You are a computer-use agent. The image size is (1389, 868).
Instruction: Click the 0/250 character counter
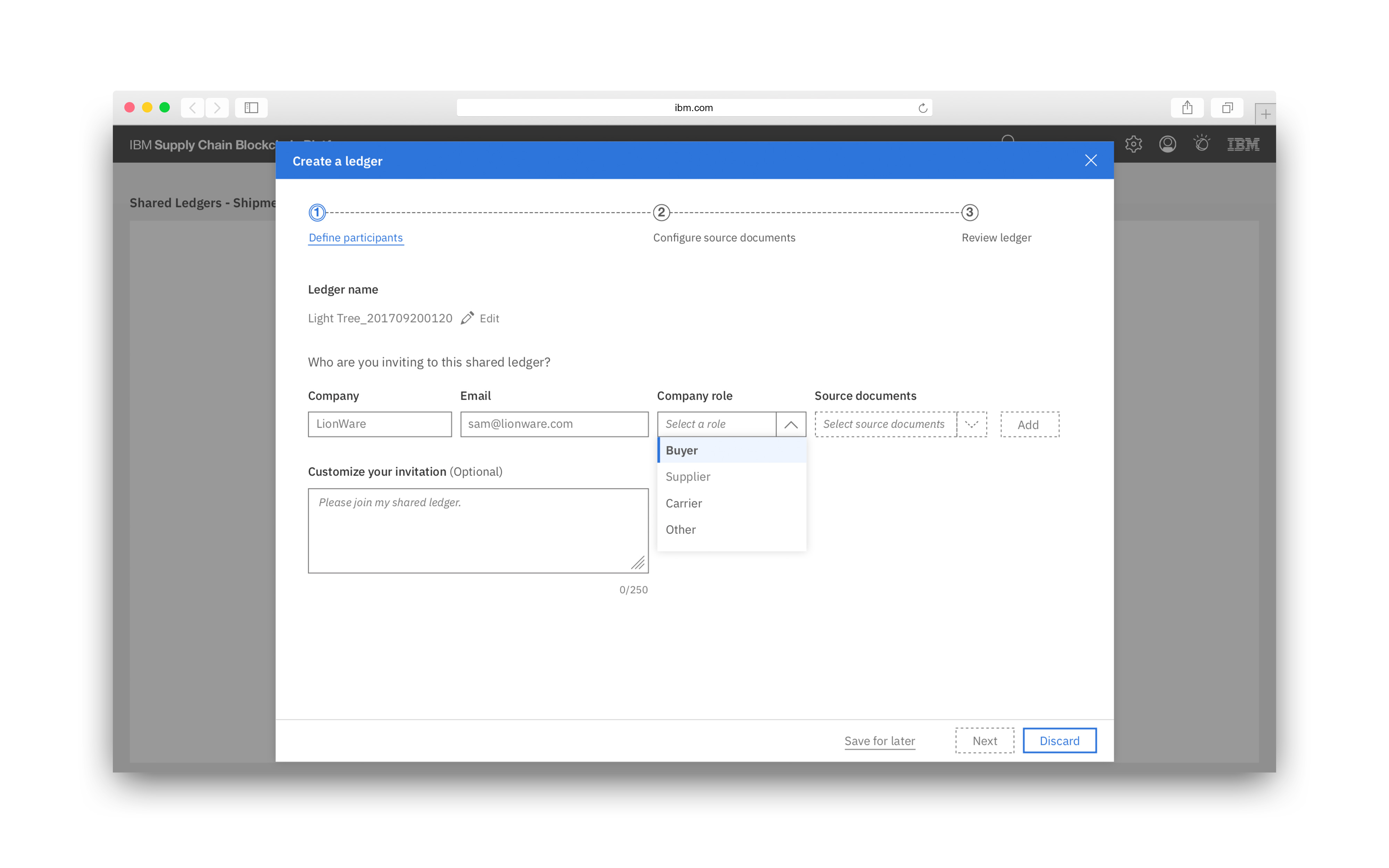[x=633, y=590]
